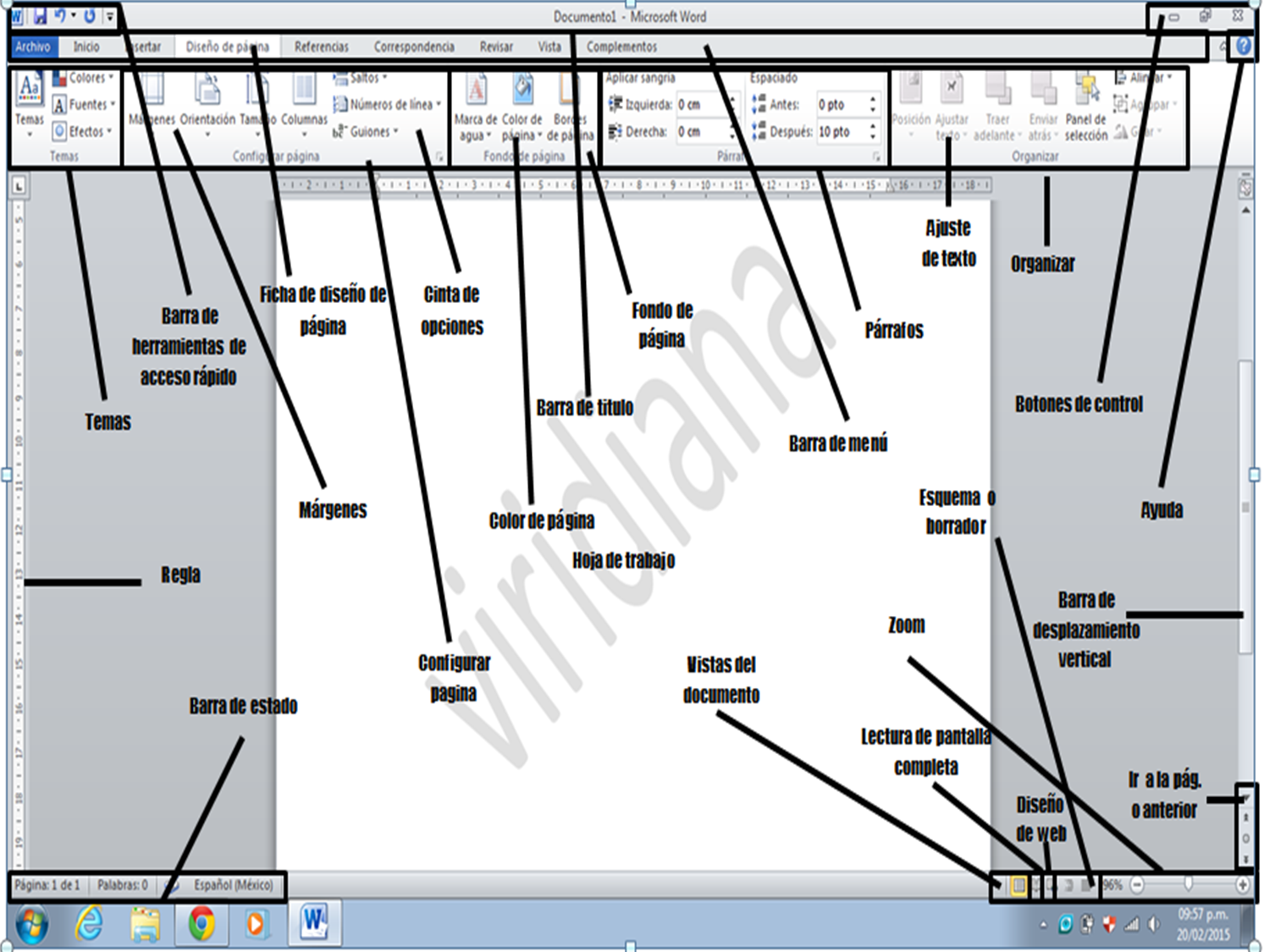Click the Ayuda help button
The width and height of the screenshot is (1264, 952).
[x=1243, y=46]
